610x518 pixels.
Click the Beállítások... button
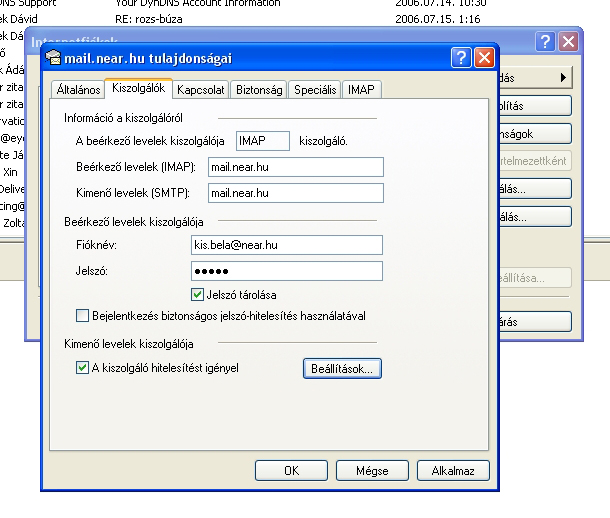coord(341,369)
